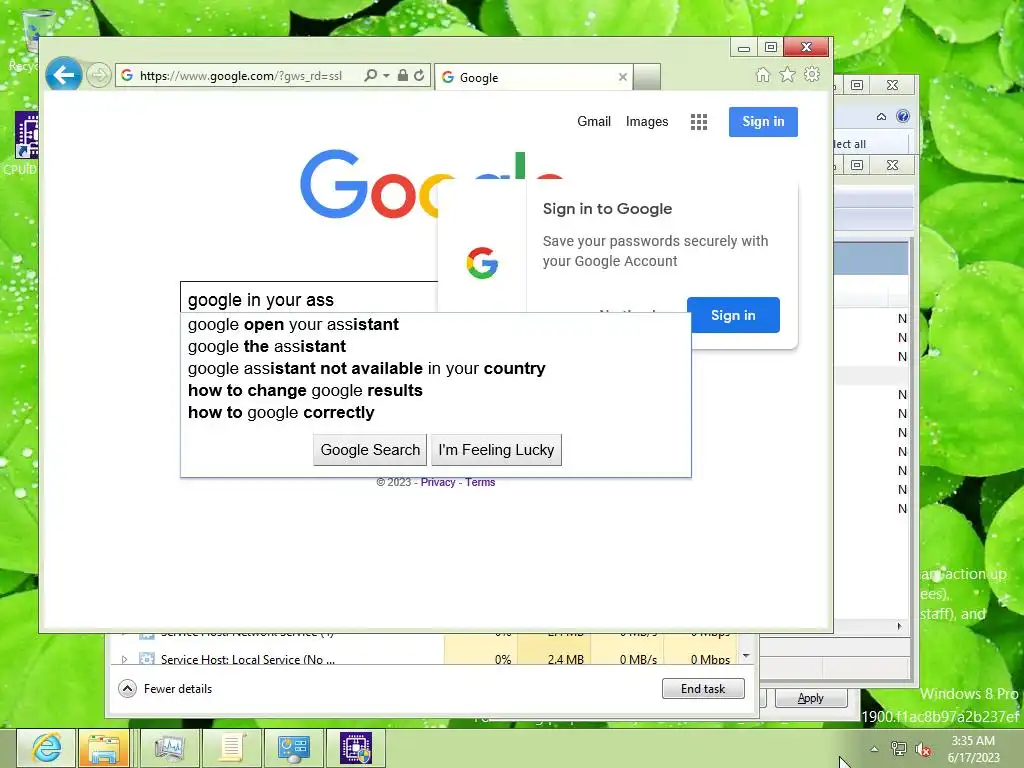Viewport: 1024px width, 768px height.
Task: Click the Google G logo in popup
Action: [x=482, y=263]
